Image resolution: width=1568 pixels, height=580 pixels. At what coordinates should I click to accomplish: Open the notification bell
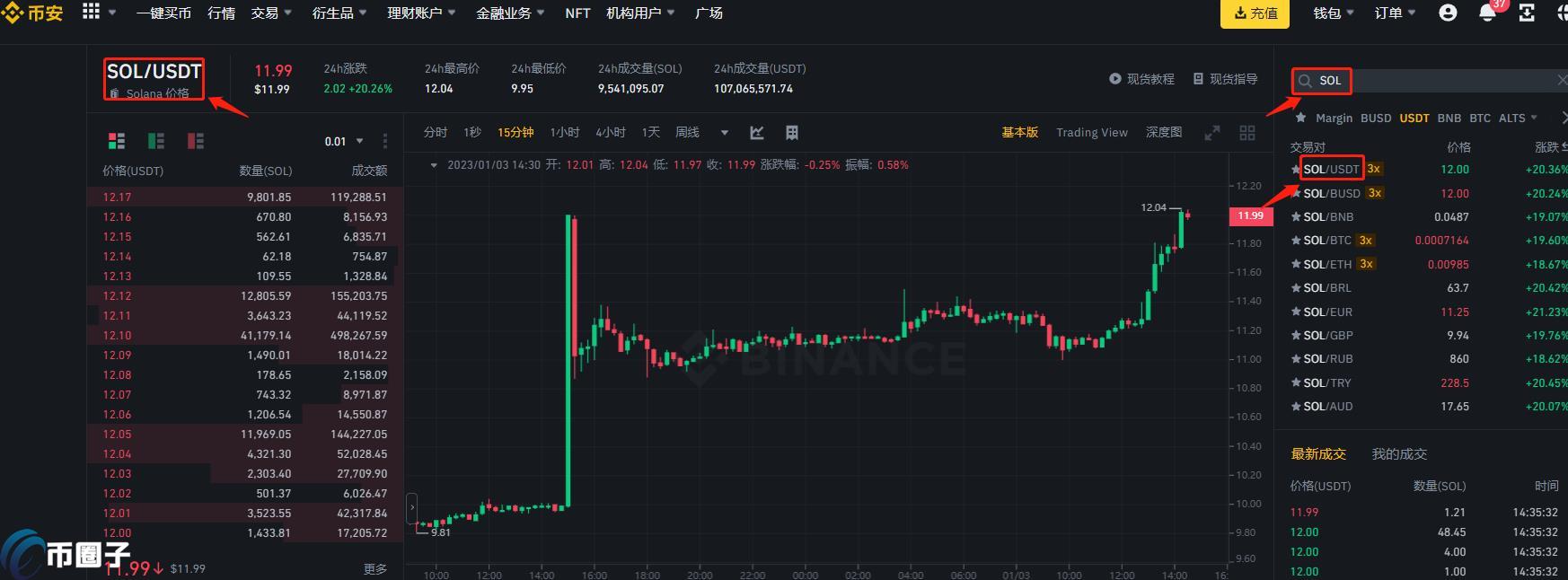coord(1487,13)
